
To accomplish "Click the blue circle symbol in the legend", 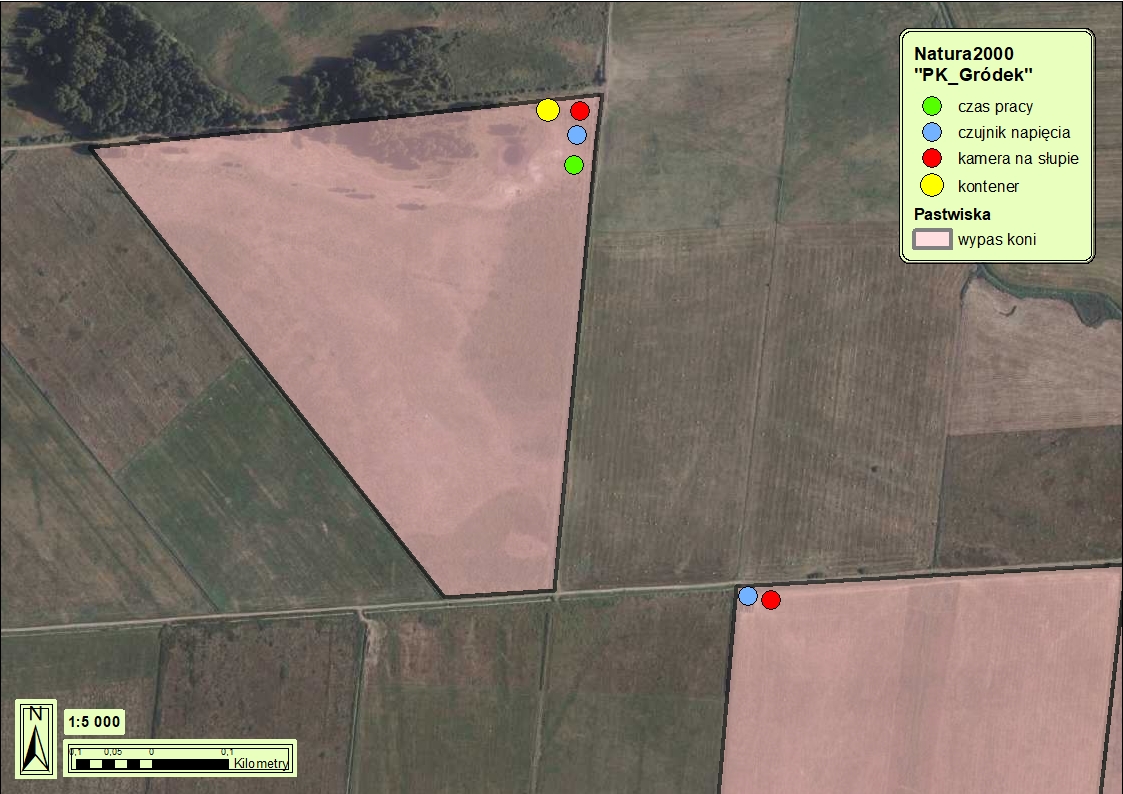I will [931, 132].
